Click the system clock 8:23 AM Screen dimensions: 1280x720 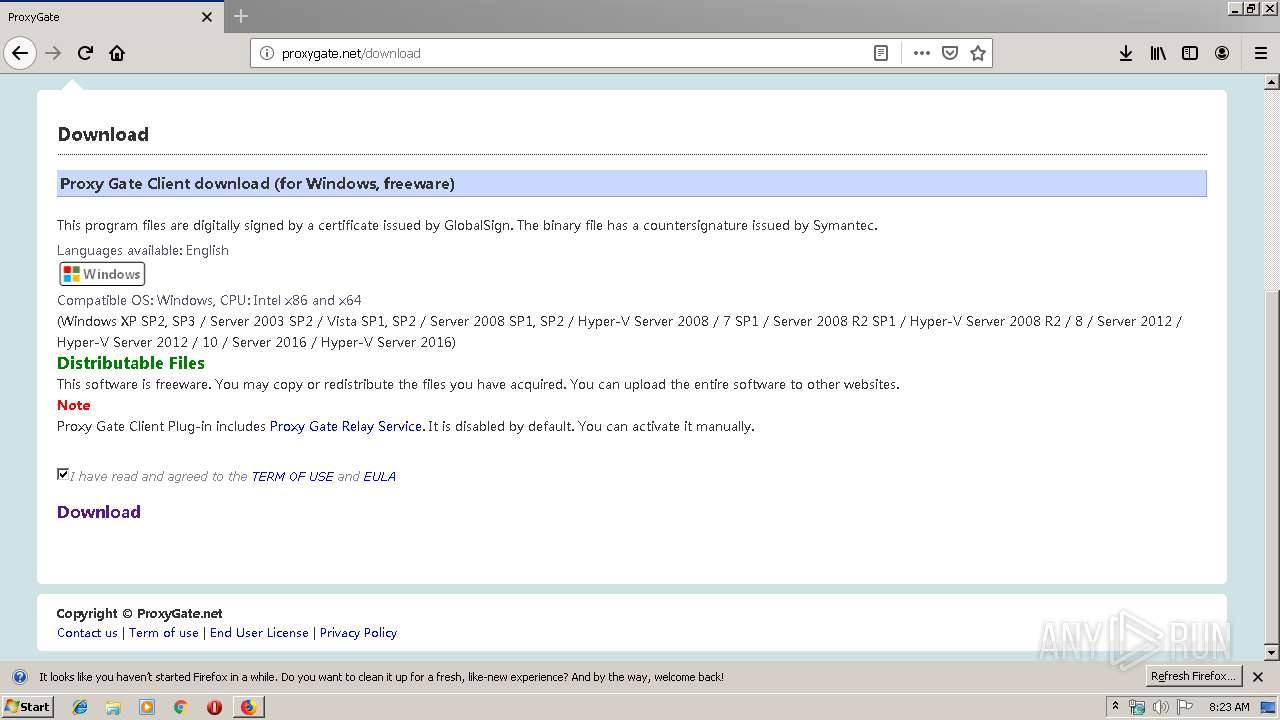pos(1229,707)
